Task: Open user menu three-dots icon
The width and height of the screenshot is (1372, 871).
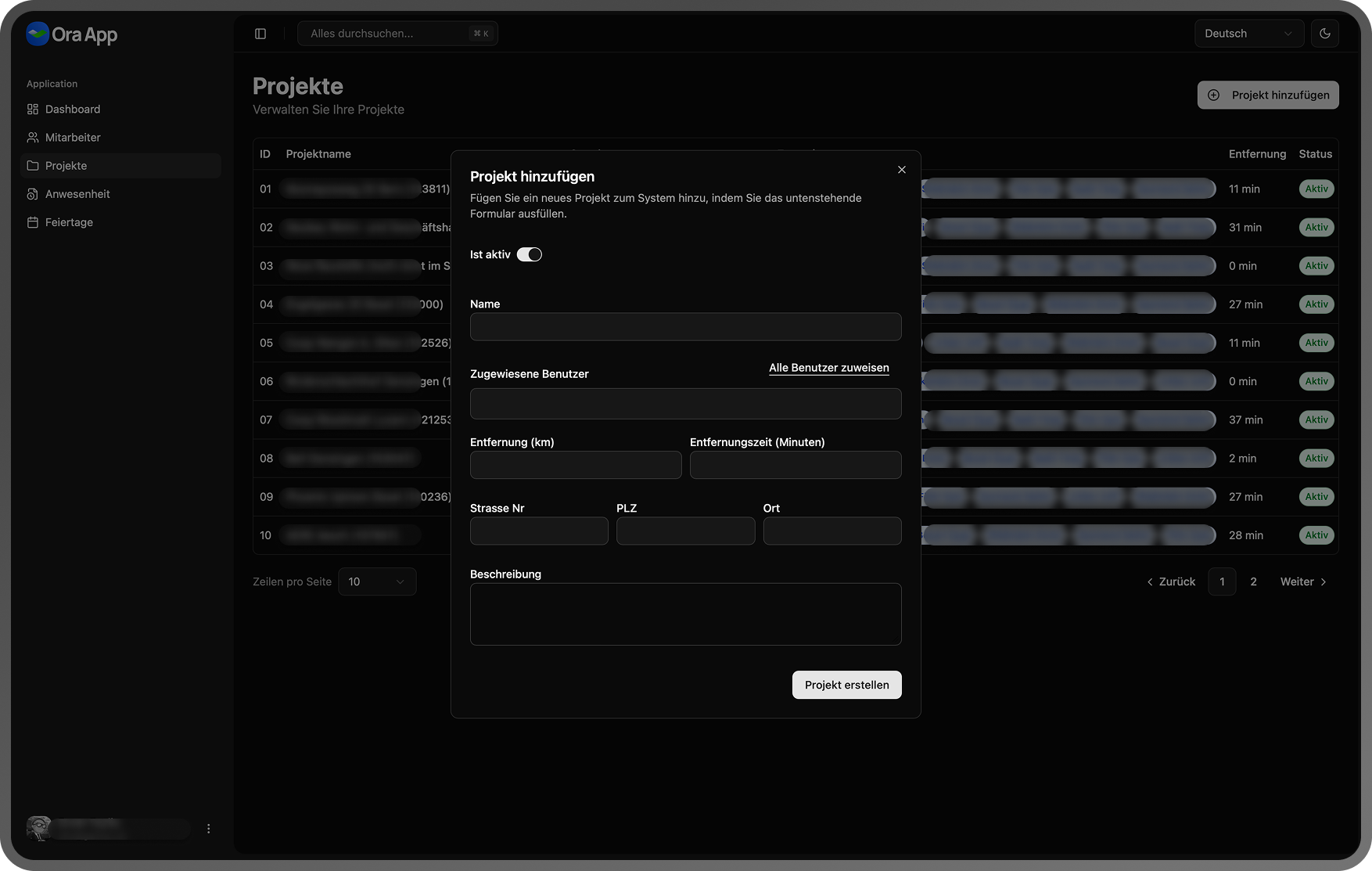Action: tap(208, 829)
